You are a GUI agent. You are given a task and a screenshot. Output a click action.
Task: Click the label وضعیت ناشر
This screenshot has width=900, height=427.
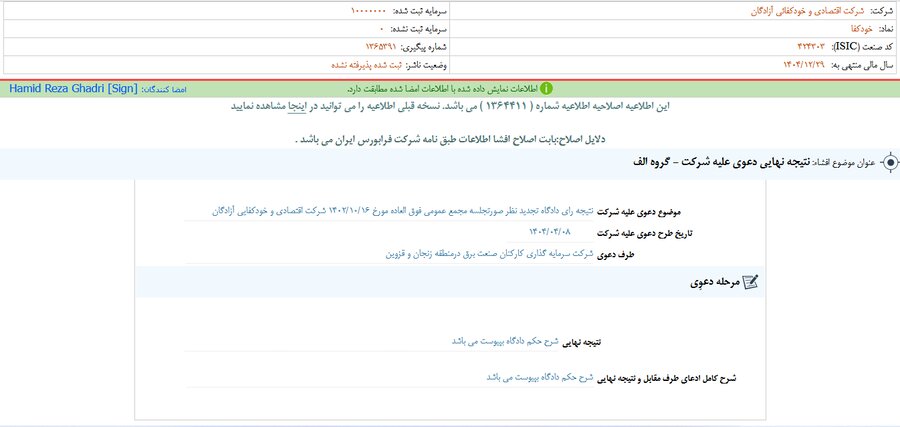click(x=426, y=65)
